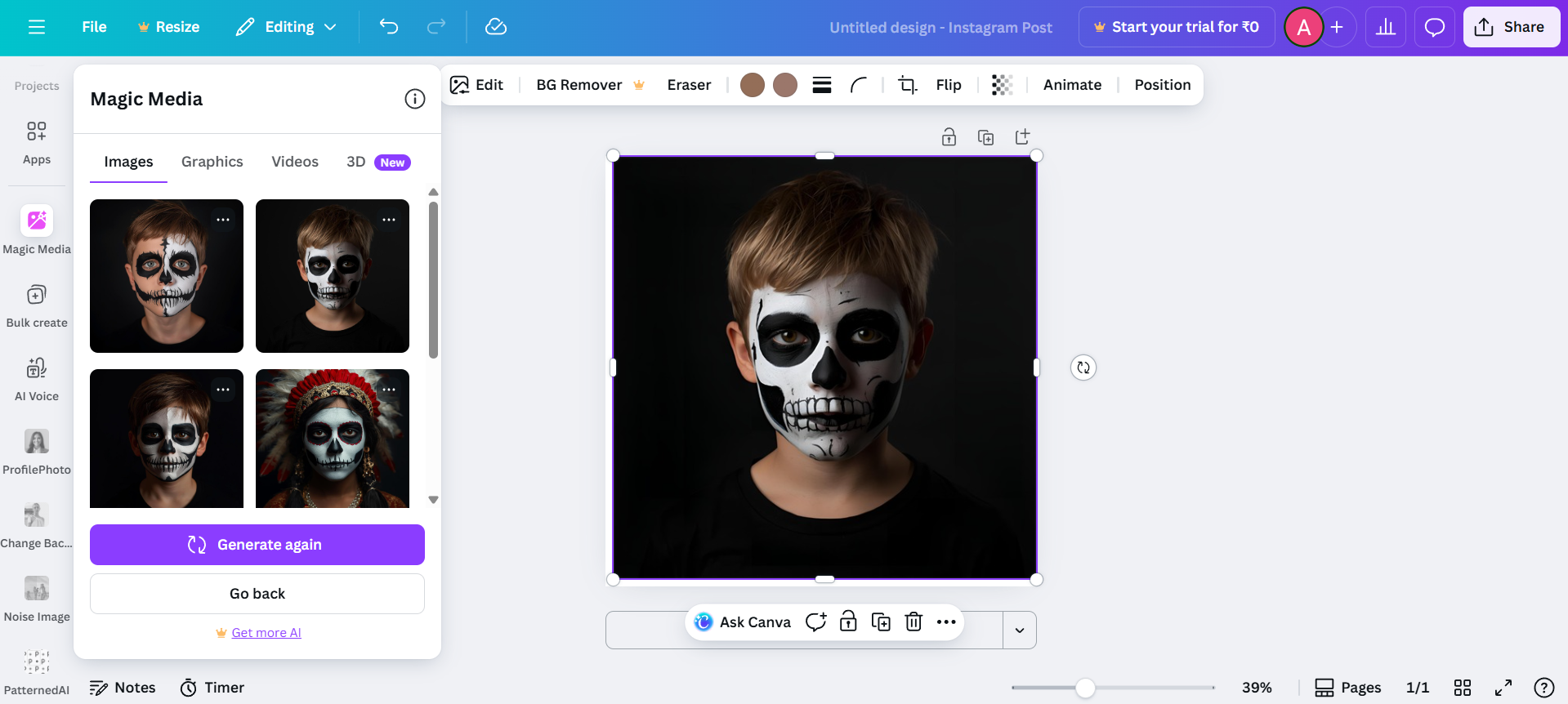The height and width of the screenshot is (704, 1568).
Task: Click the regenerate icon beside the canvas
Action: click(1083, 368)
